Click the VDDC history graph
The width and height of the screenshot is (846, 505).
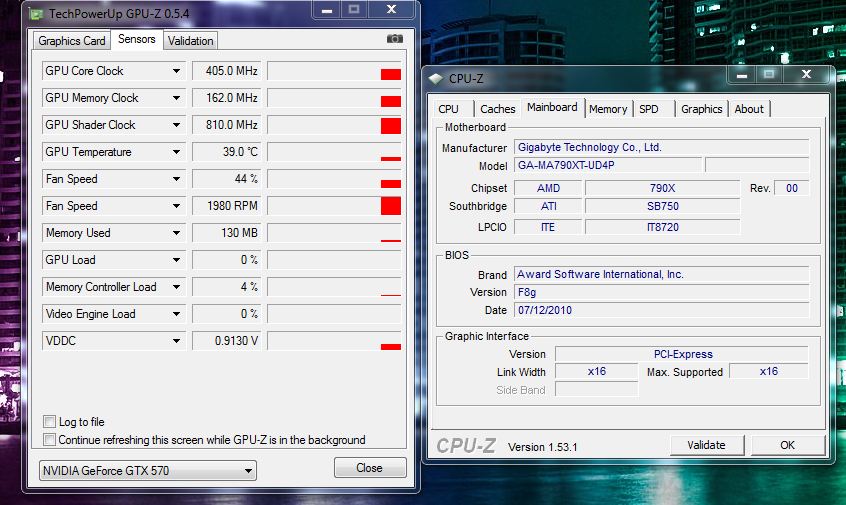(335, 340)
